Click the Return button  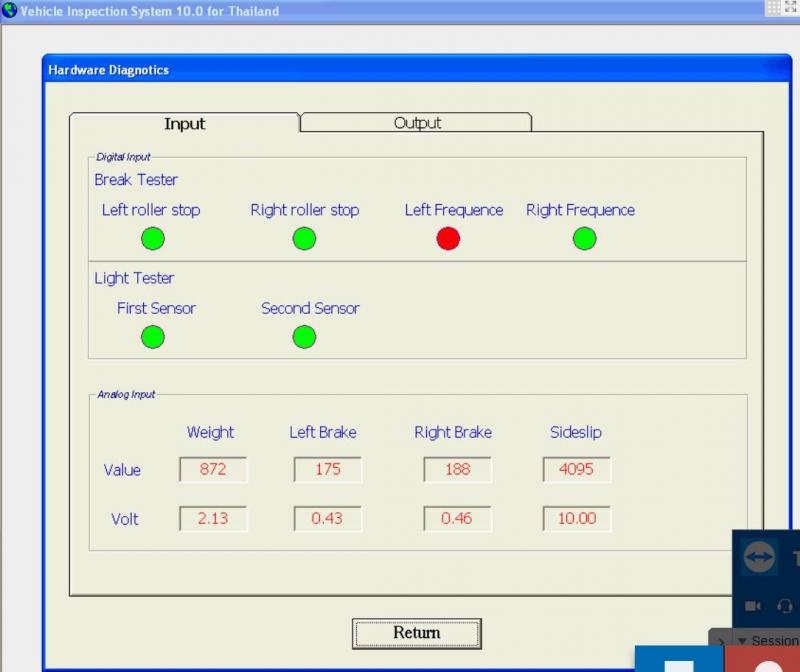(416, 633)
